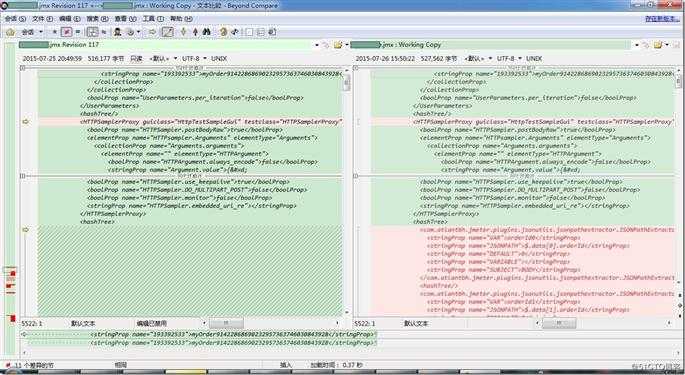Image resolution: width=685 pixels, height=375 pixels.
Task: Show all lines with the asterisk filter
Action: point(55,32)
